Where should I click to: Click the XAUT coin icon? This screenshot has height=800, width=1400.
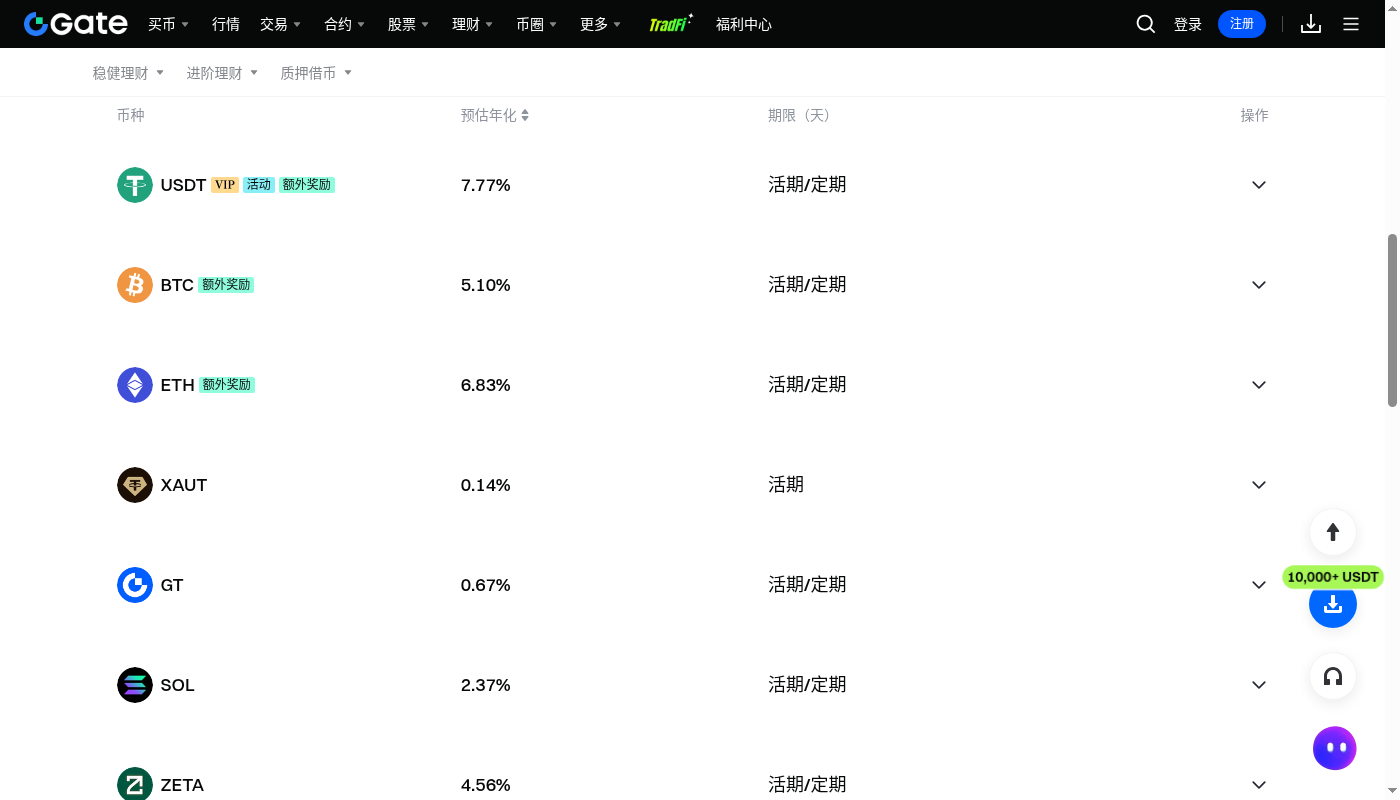[x=135, y=485]
